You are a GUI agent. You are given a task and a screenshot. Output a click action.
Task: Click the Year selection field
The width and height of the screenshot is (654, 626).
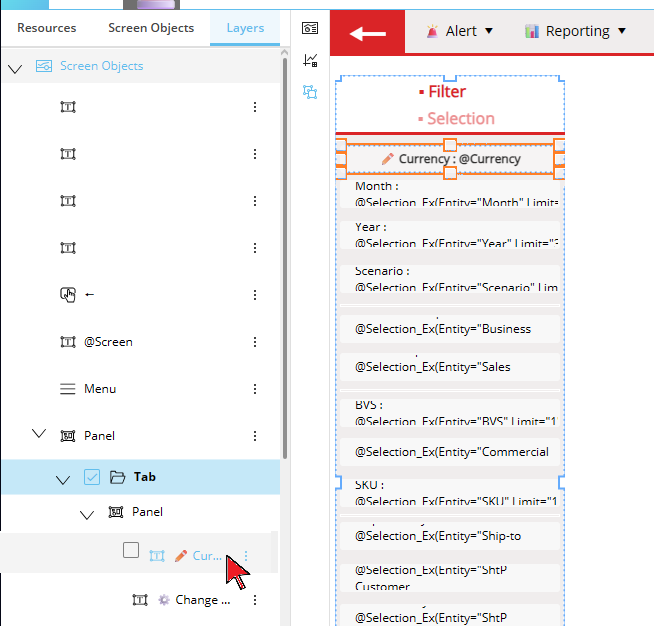click(x=450, y=235)
